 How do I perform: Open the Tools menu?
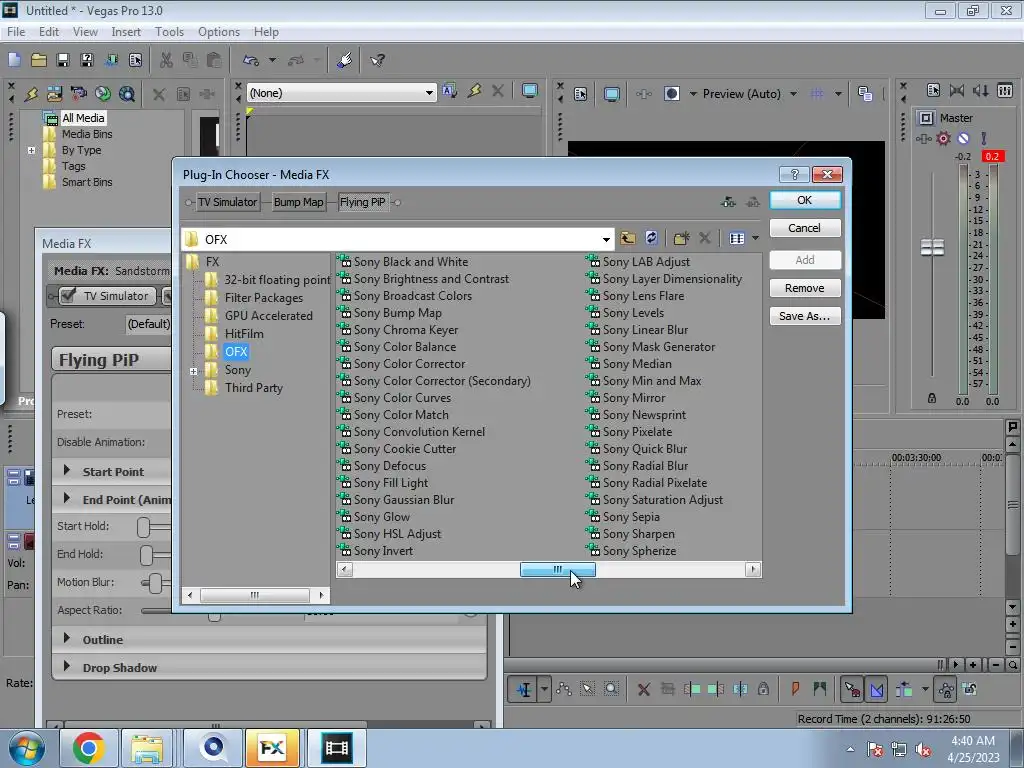(x=169, y=31)
